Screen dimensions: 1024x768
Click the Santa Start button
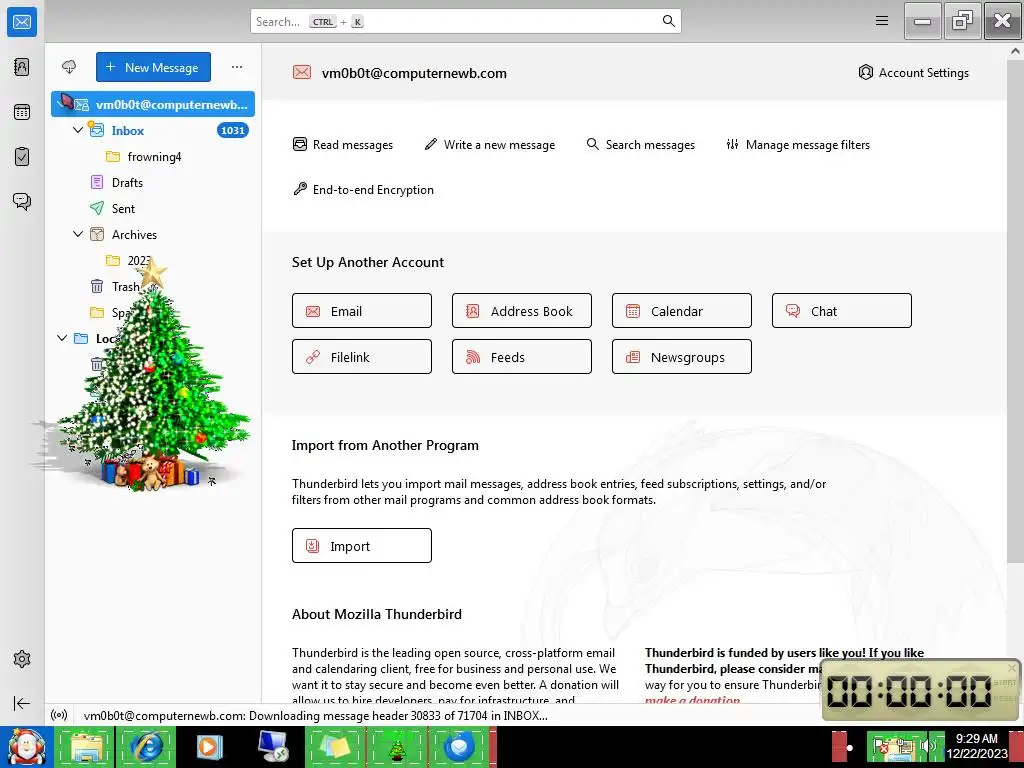[x=26, y=747]
